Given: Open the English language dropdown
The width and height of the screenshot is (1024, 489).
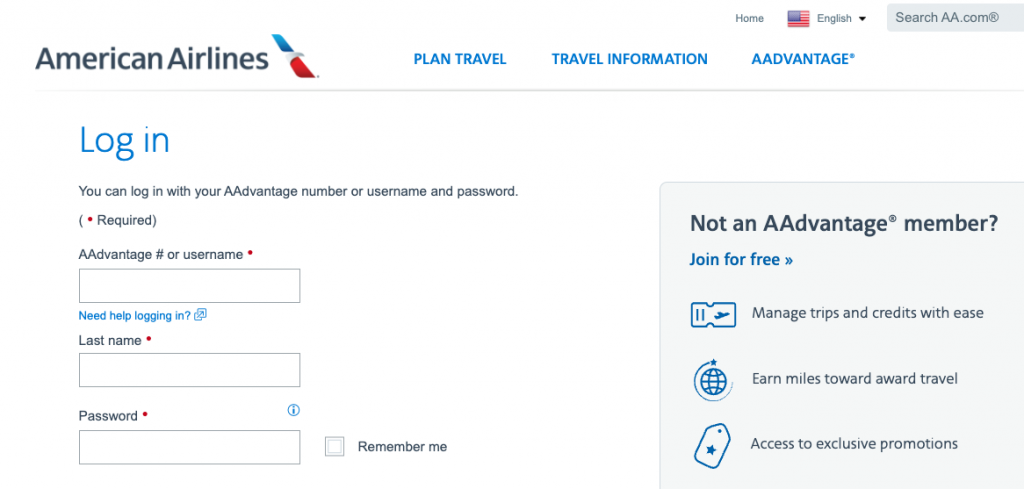Looking at the screenshot, I should pos(841,18).
